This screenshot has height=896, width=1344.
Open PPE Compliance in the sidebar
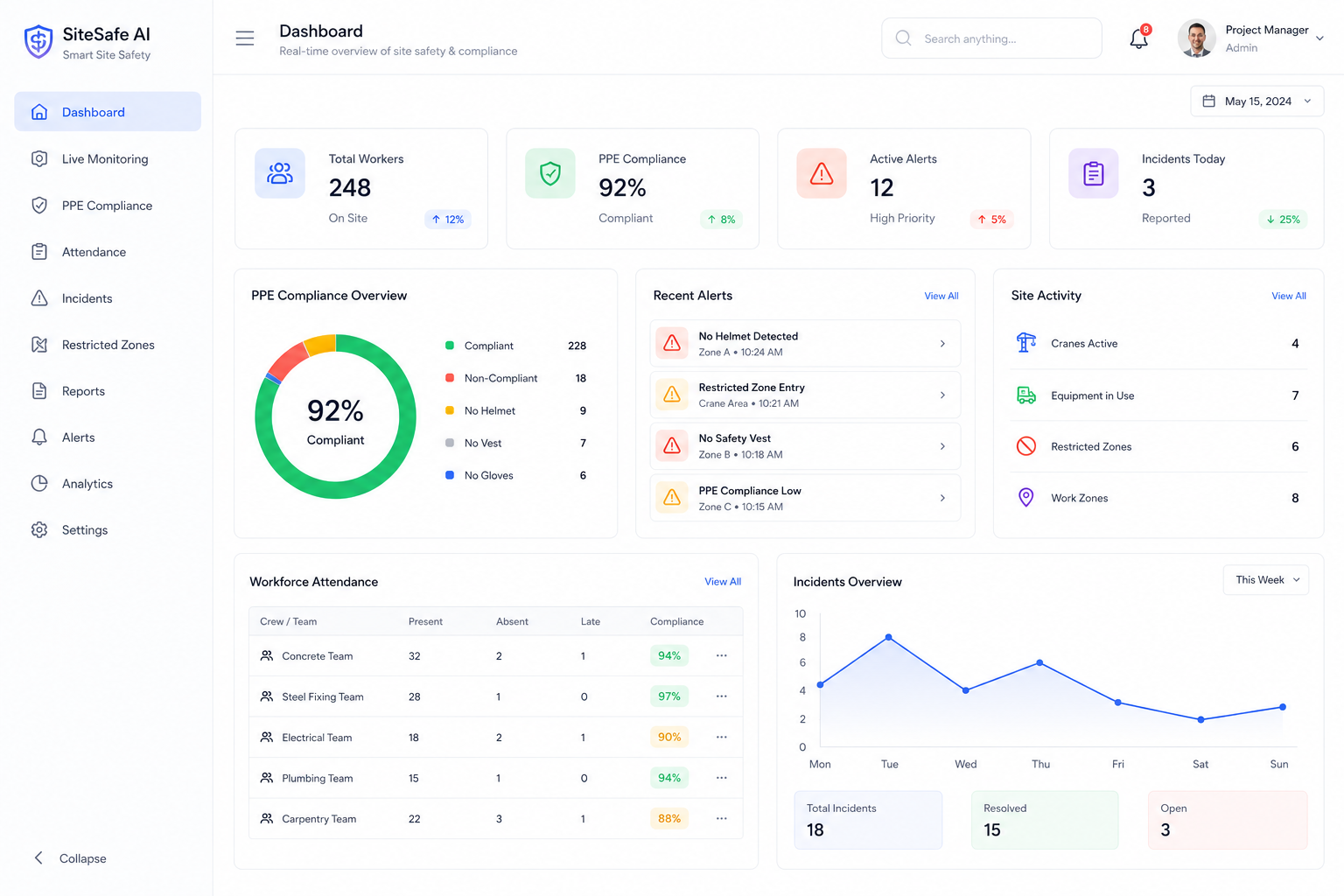(x=108, y=205)
